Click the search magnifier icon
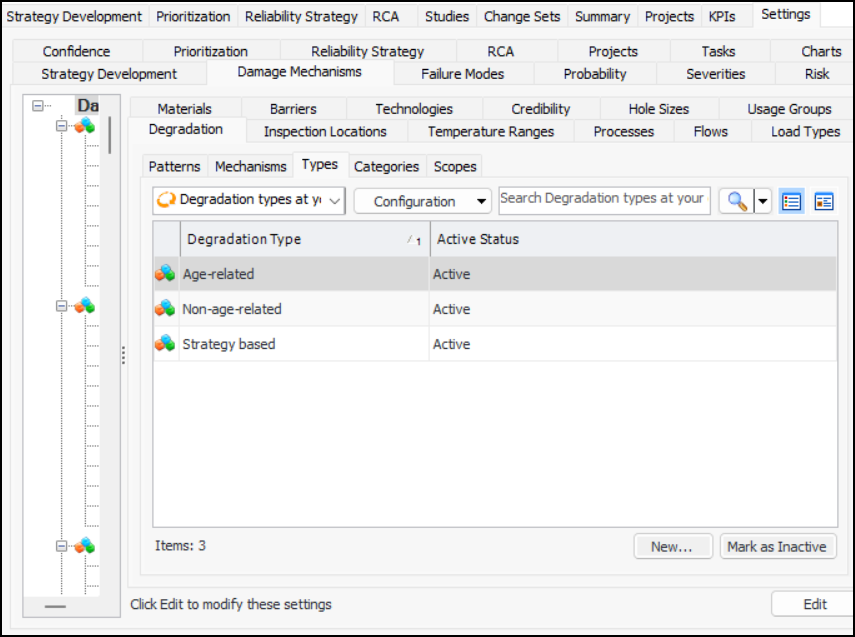 tap(736, 201)
